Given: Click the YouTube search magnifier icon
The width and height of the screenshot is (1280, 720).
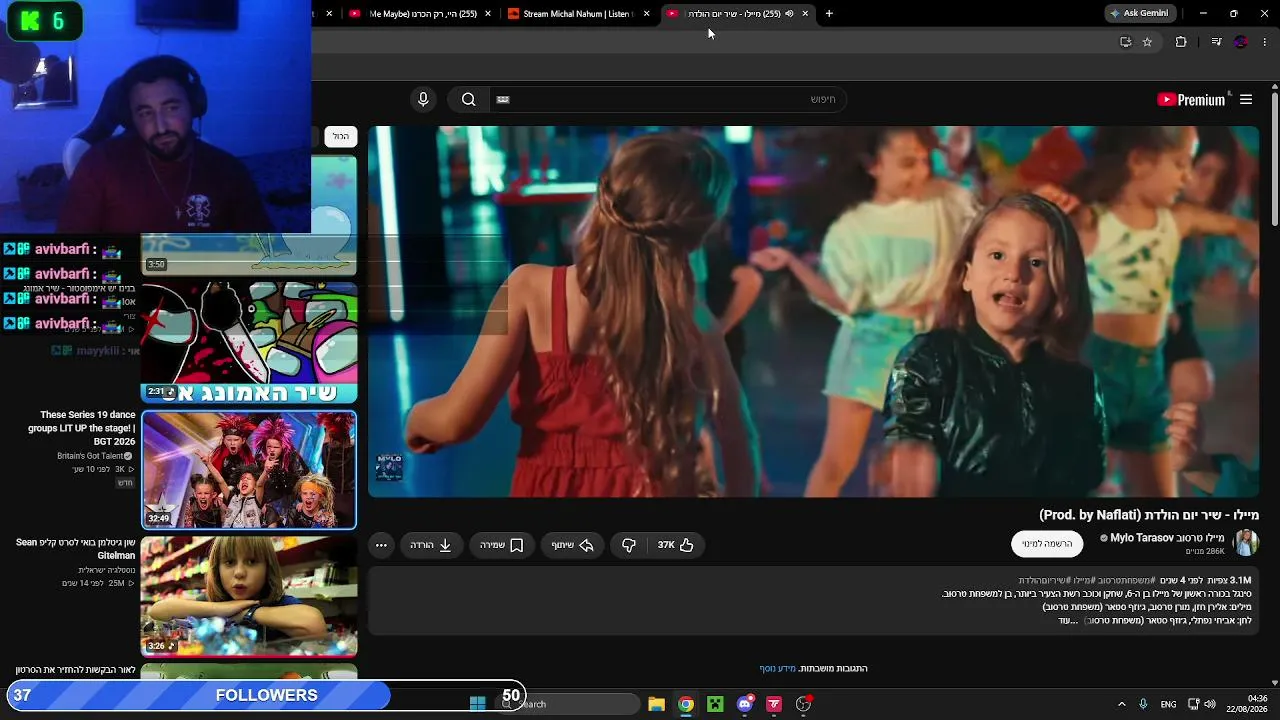Looking at the screenshot, I should click(x=468, y=99).
